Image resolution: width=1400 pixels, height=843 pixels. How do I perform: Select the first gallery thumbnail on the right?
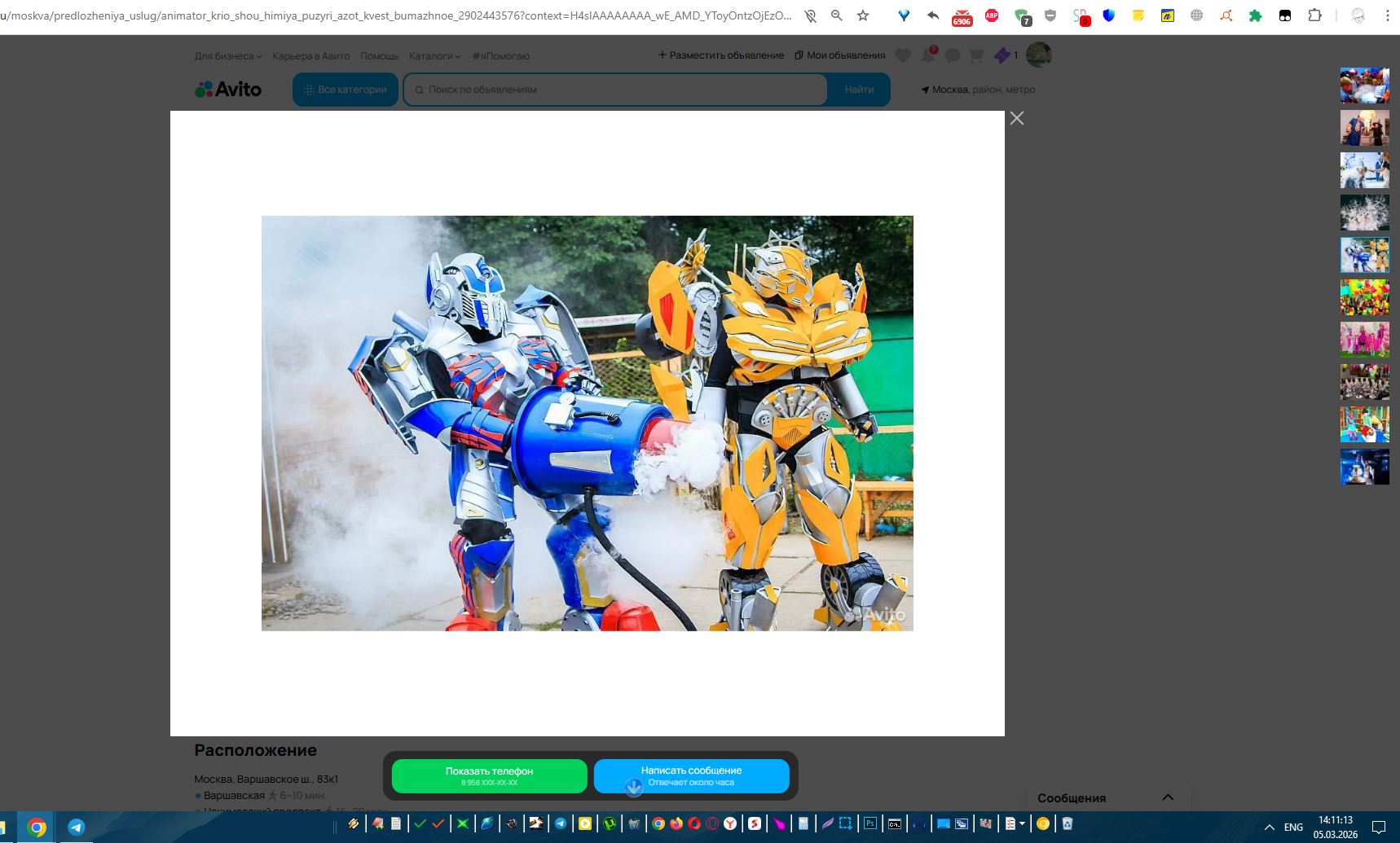tap(1364, 86)
